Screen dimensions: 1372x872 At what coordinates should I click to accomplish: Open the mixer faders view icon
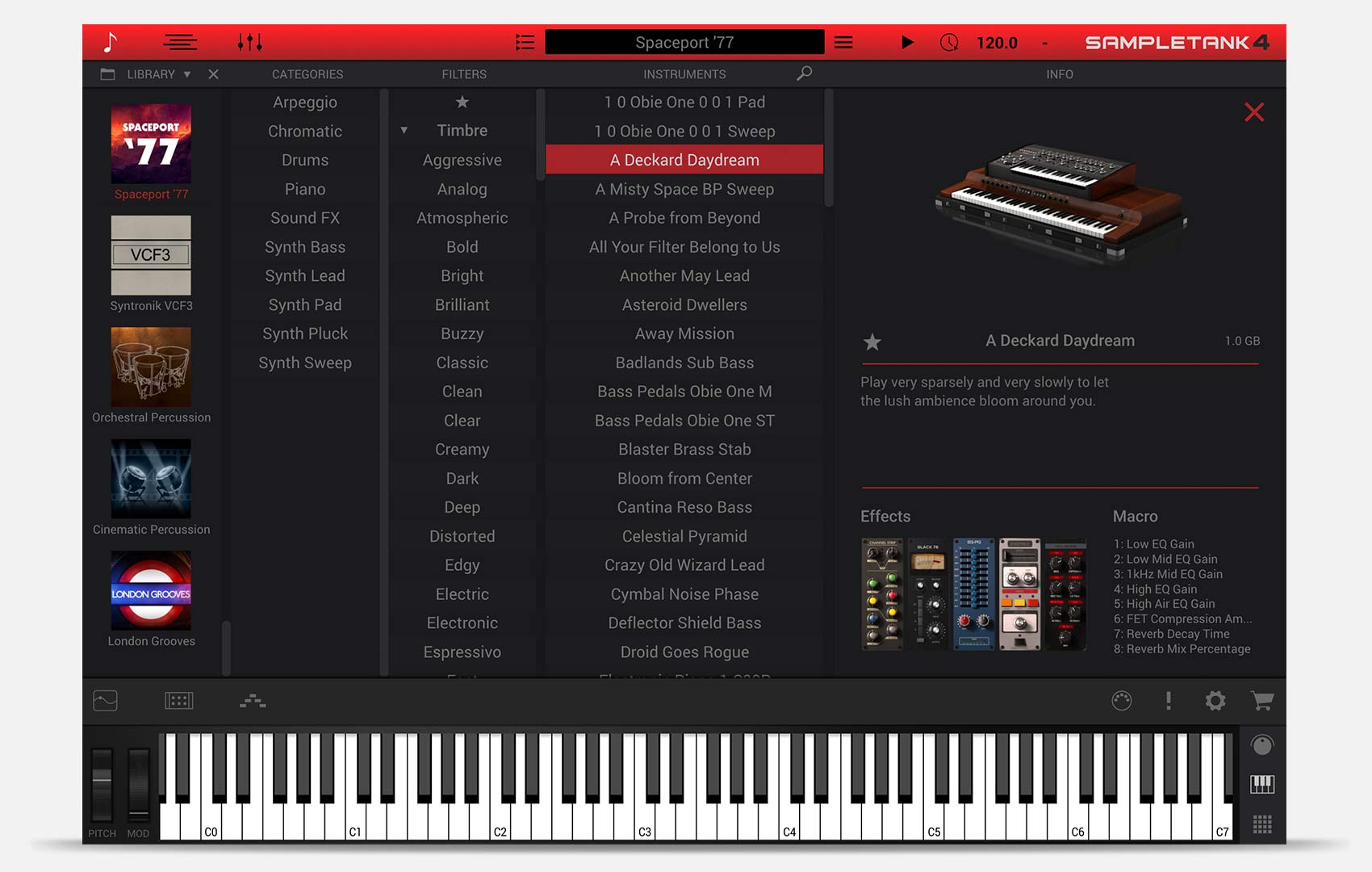249,42
